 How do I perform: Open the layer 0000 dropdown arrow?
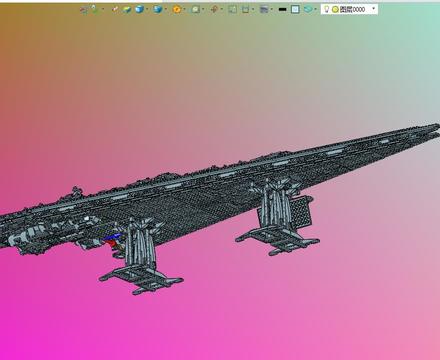point(373,9)
